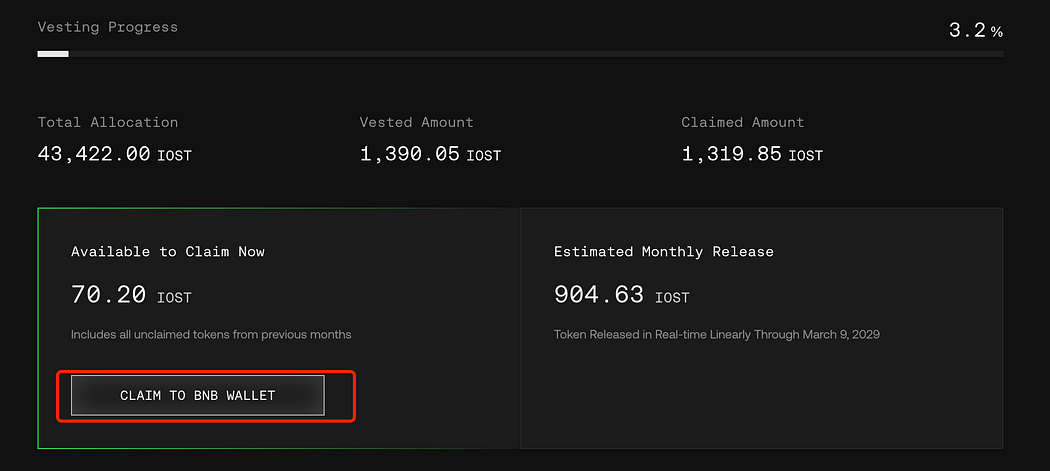Click the 1,390.05 IOST vested value

tap(430, 155)
